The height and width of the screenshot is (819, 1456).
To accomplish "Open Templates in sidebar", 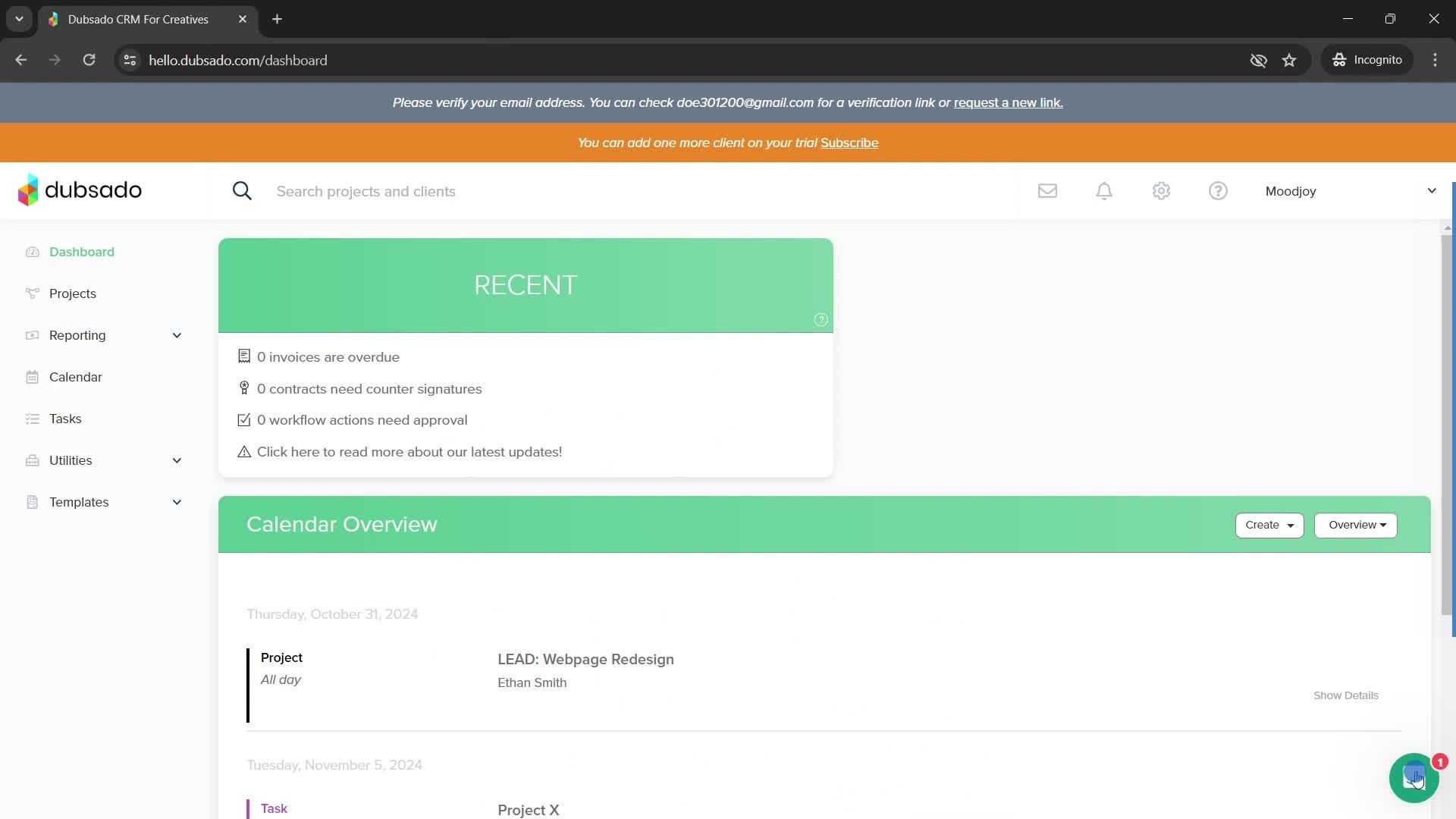I will (79, 502).
